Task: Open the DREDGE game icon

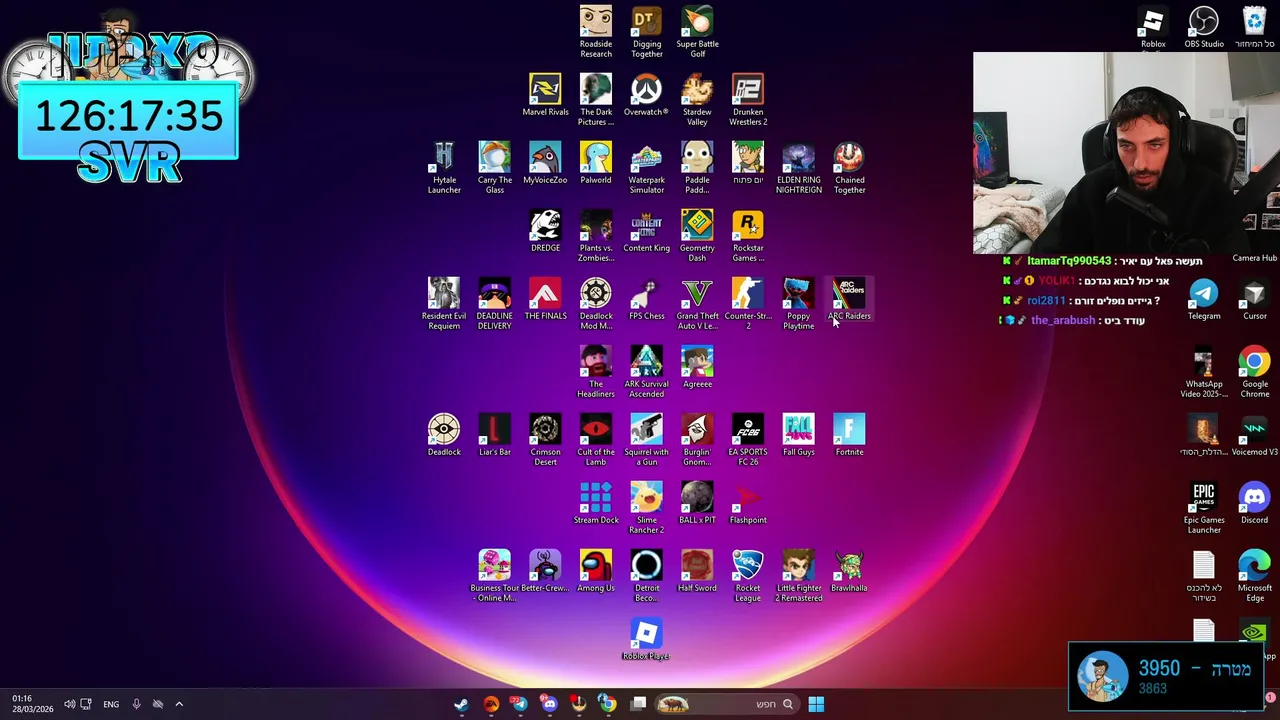Action: click(x=545, y=231)
